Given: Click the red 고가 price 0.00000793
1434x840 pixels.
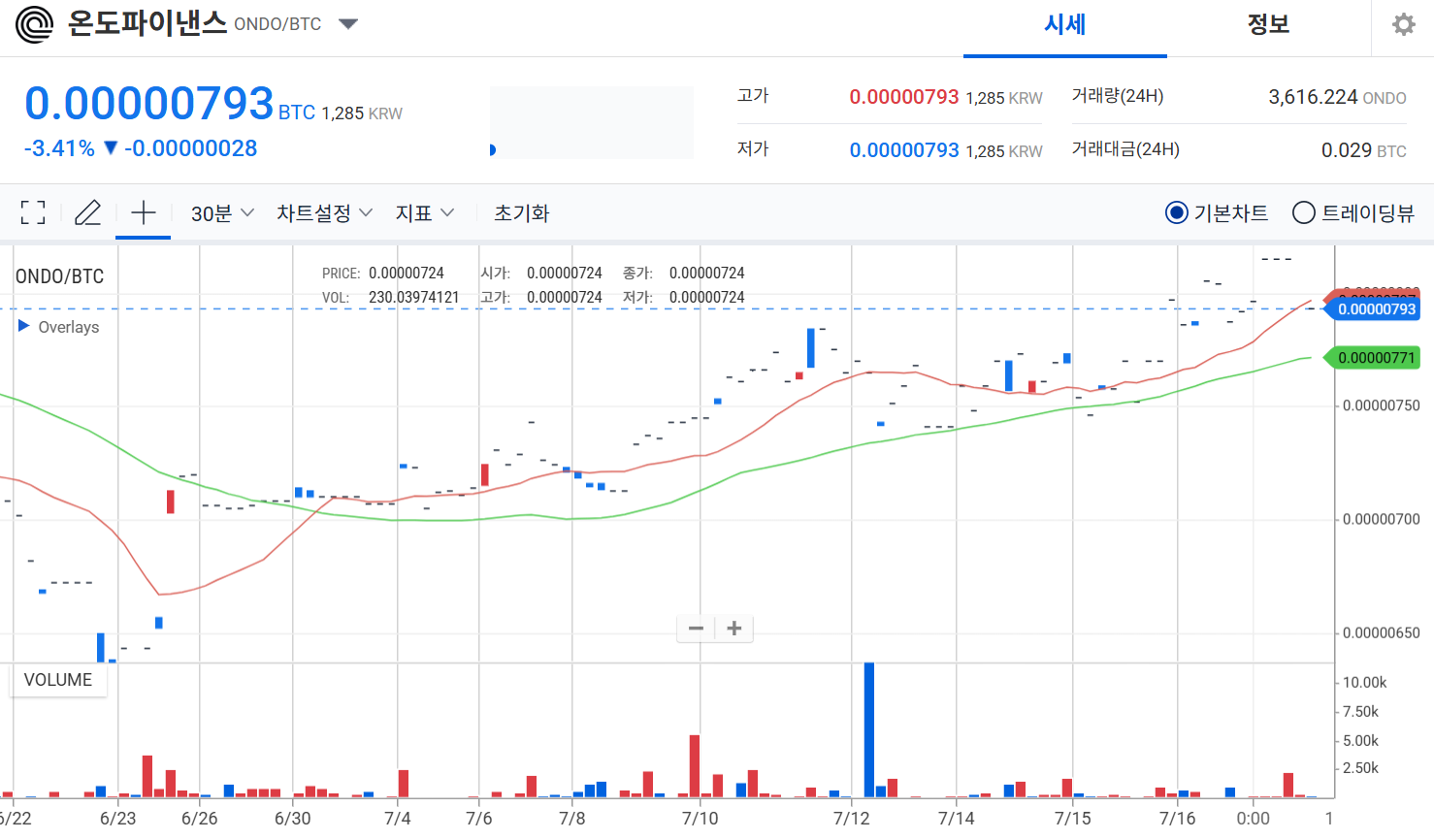Looking at the screenshot, I should point(904,97).
